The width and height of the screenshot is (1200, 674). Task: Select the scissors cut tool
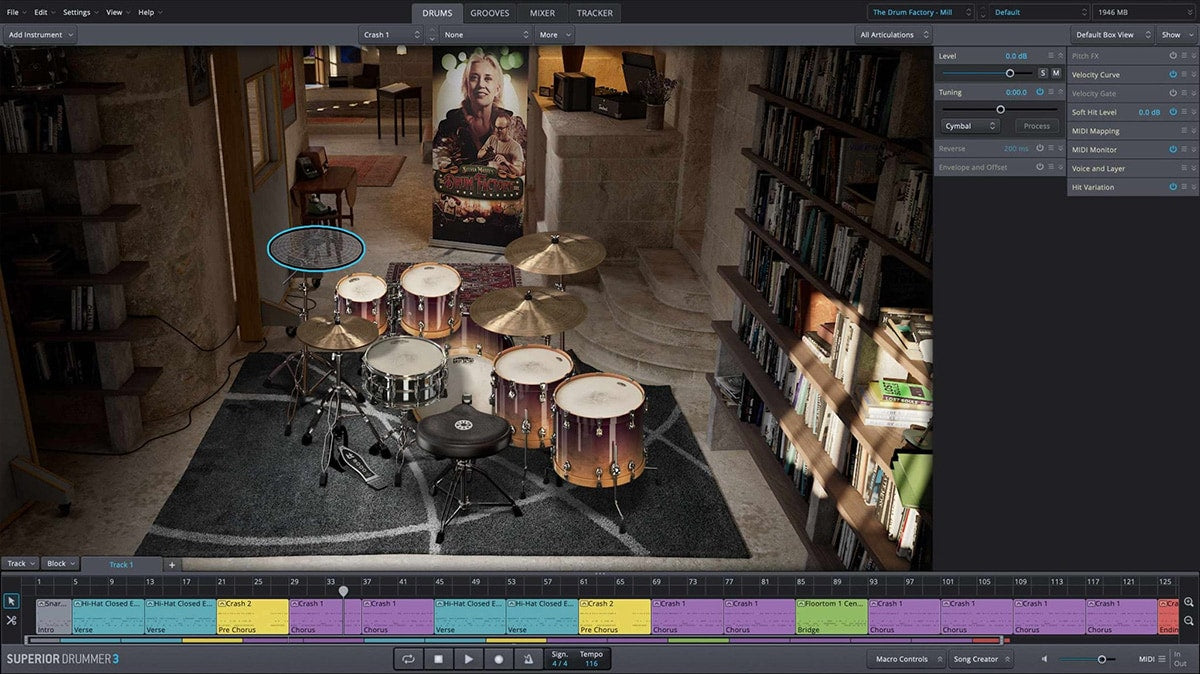click(11, 620)
